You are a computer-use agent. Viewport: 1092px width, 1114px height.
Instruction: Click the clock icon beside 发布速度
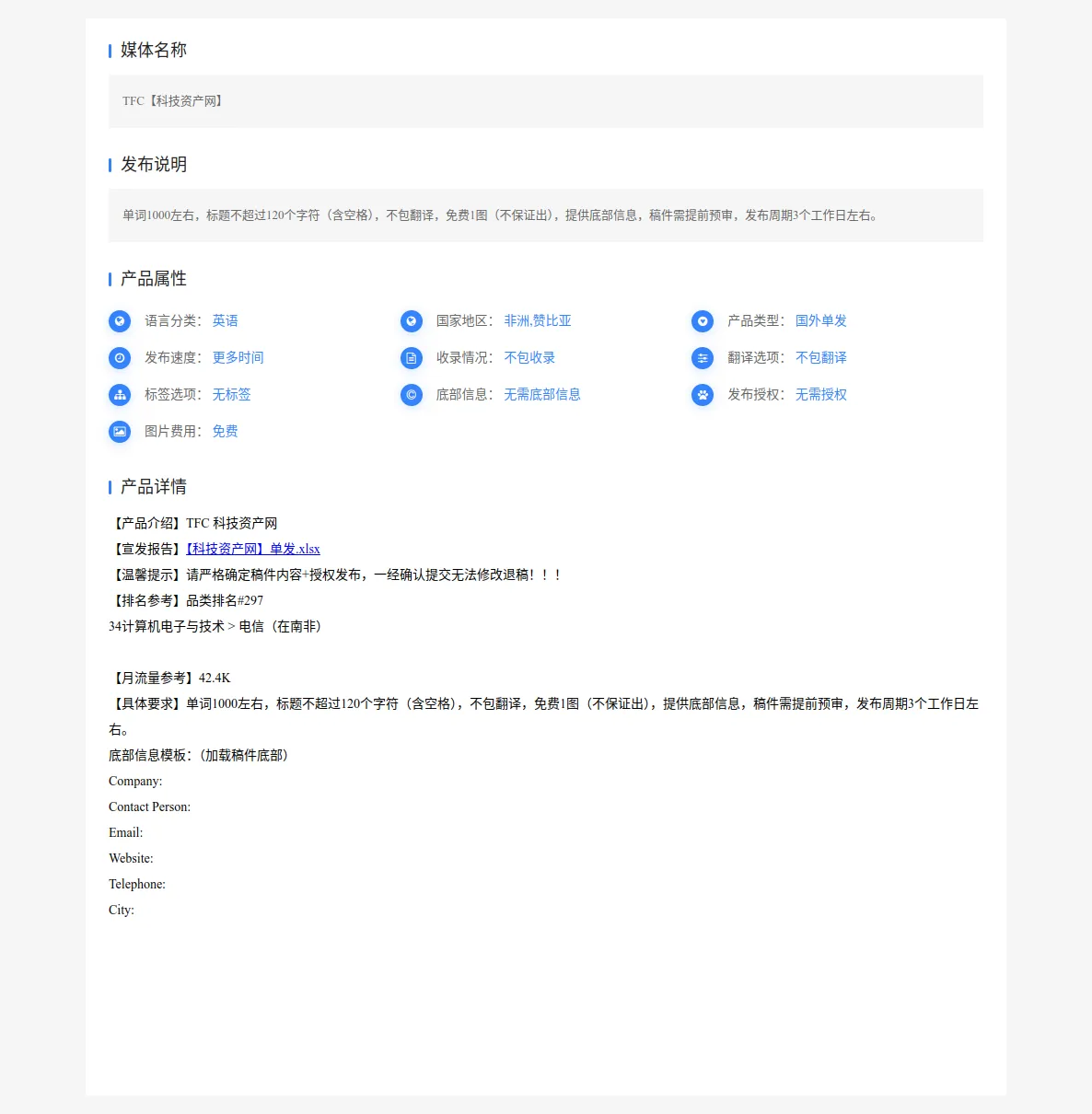click(x=120, y=358)
